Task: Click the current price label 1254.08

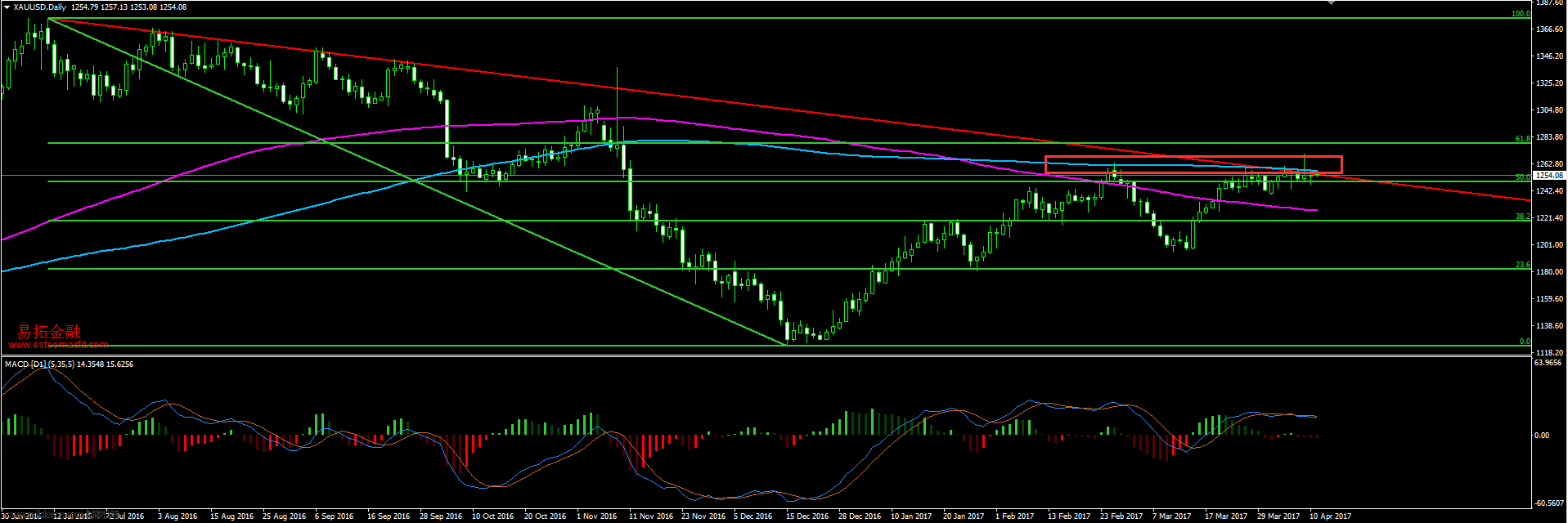Action: (1548, 175)
